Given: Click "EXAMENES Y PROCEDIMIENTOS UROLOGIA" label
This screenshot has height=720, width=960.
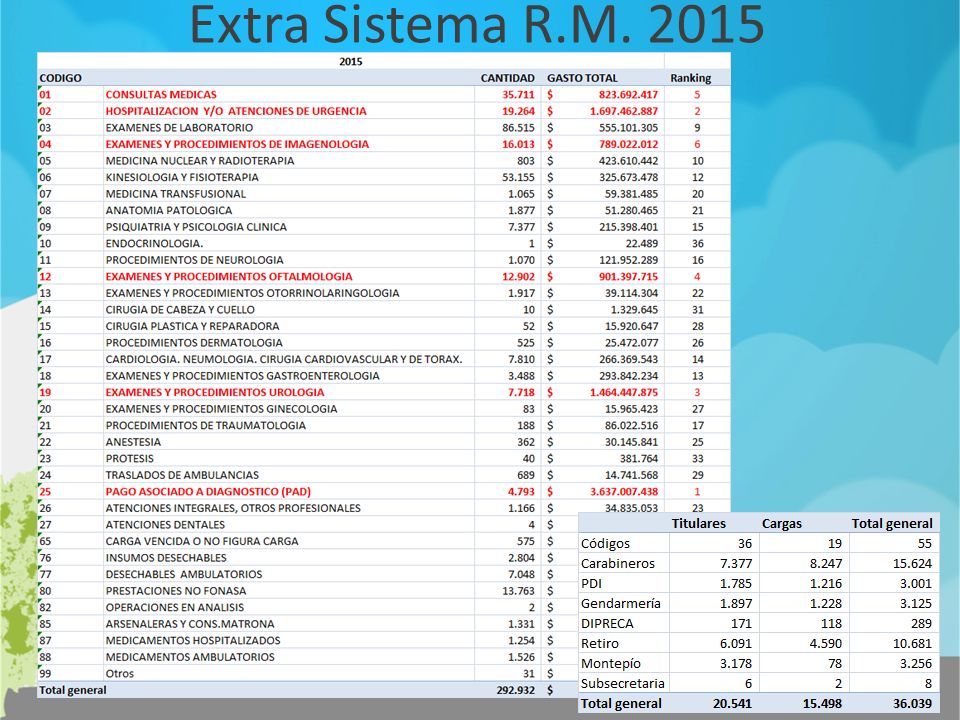Looking at the screenshot, I should pyautogui.click(x=215, y=392).
